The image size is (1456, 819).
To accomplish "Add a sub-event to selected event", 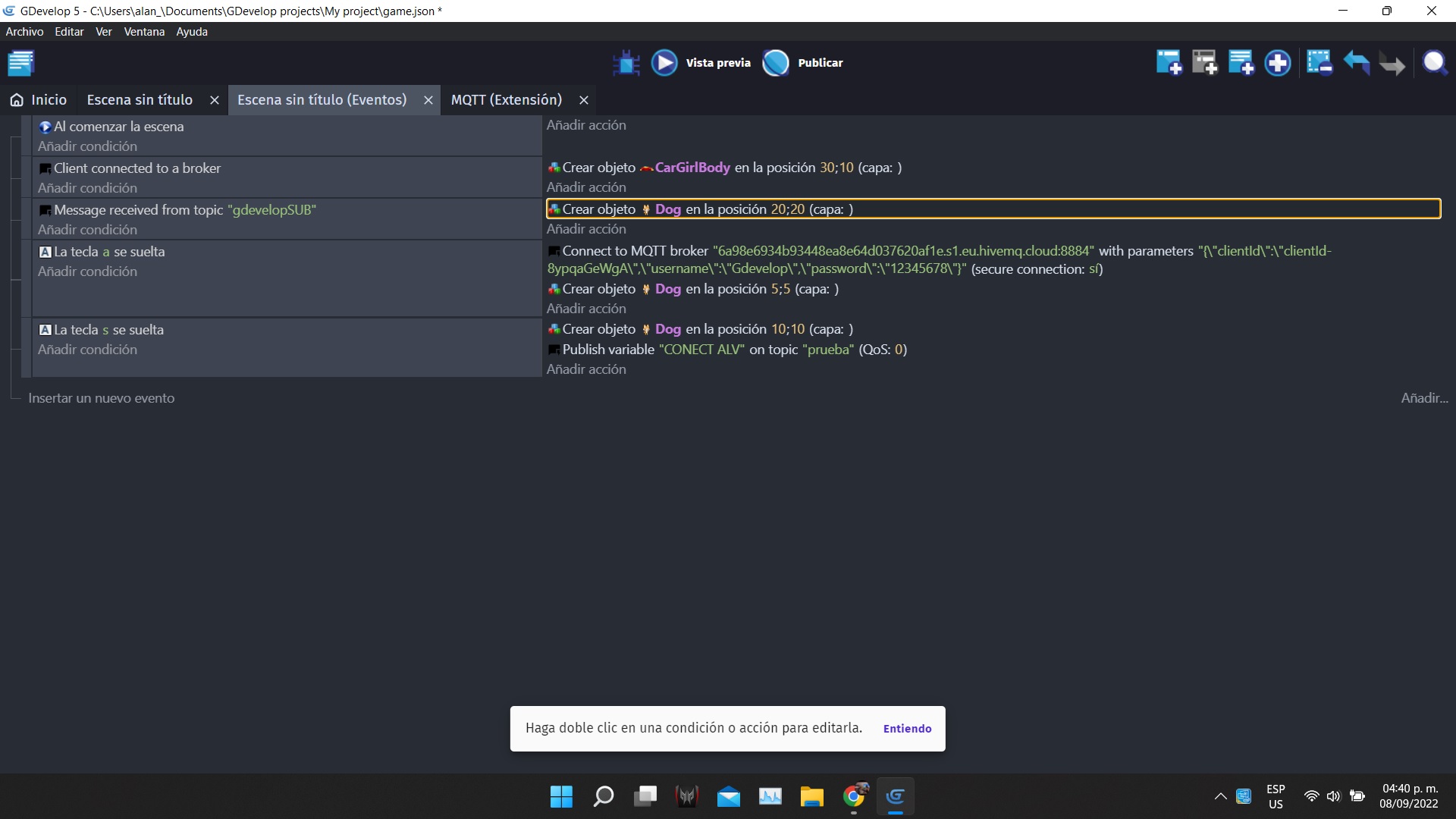I will tap(1205, 63).
